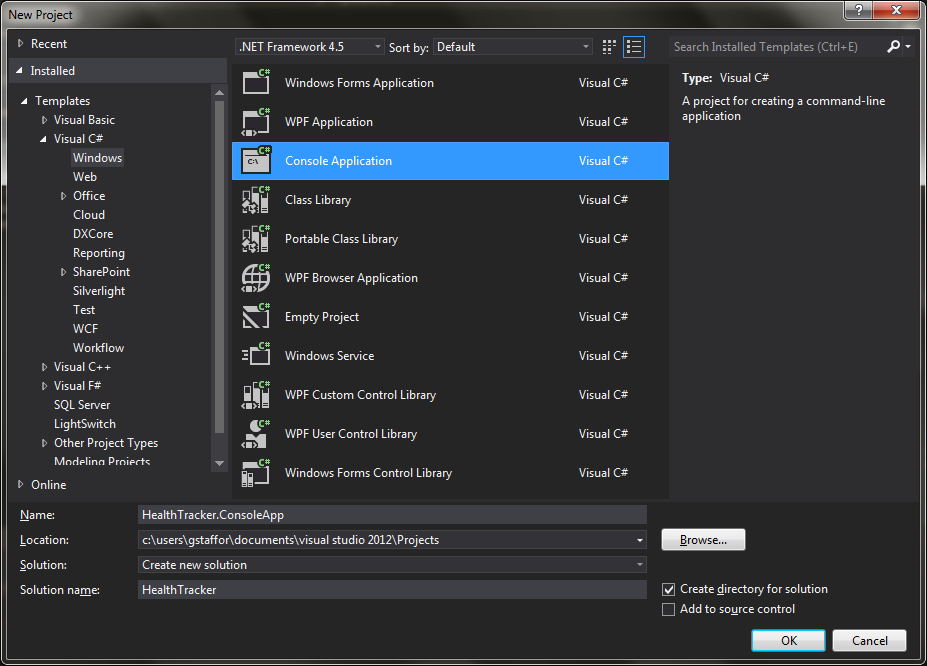Viewport: 927px width, 666px height.
Task: Select the Silverlight category
Action: [99, 291]
